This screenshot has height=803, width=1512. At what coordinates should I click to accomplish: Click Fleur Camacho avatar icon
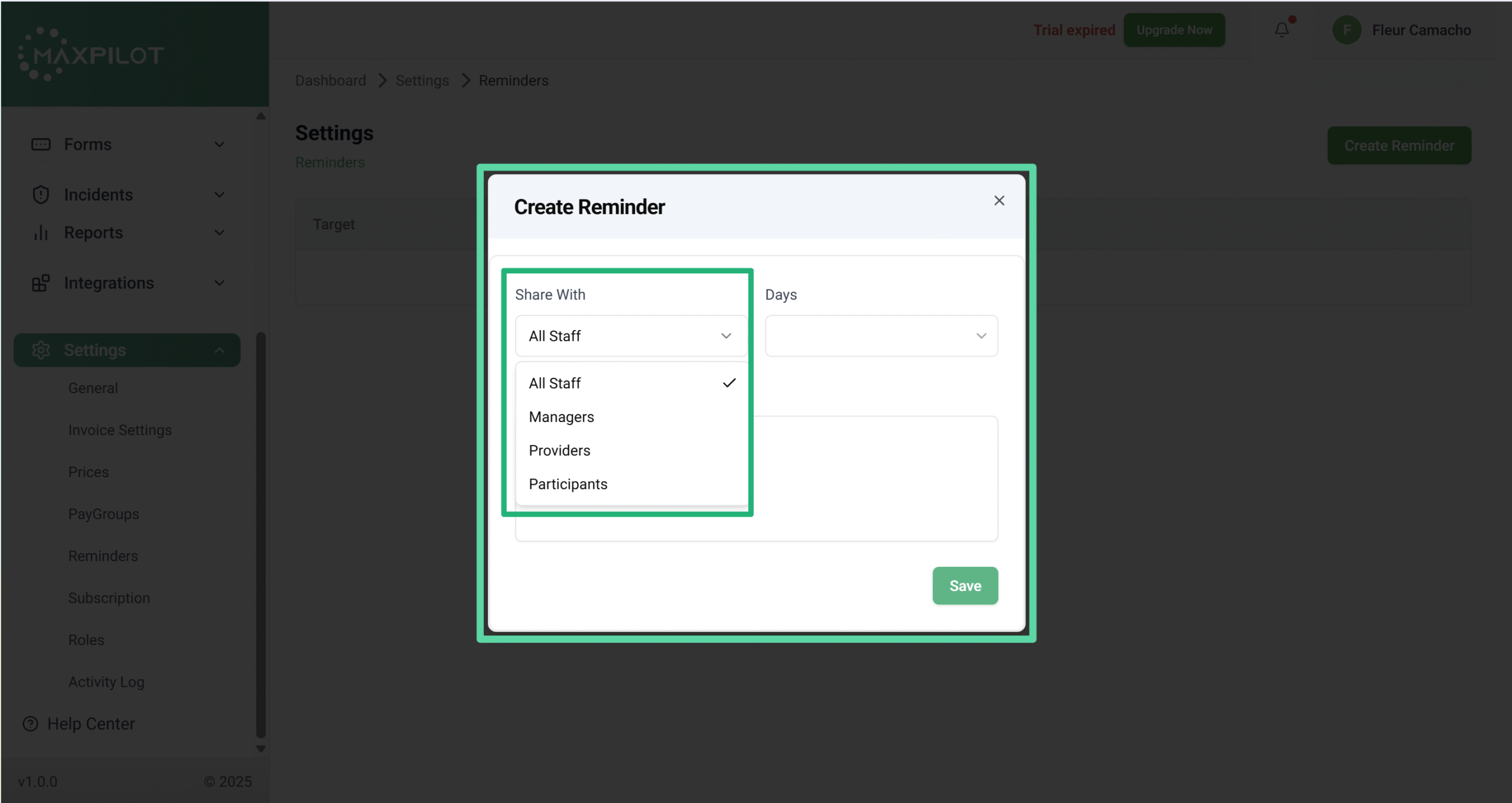click(1347, 30)
